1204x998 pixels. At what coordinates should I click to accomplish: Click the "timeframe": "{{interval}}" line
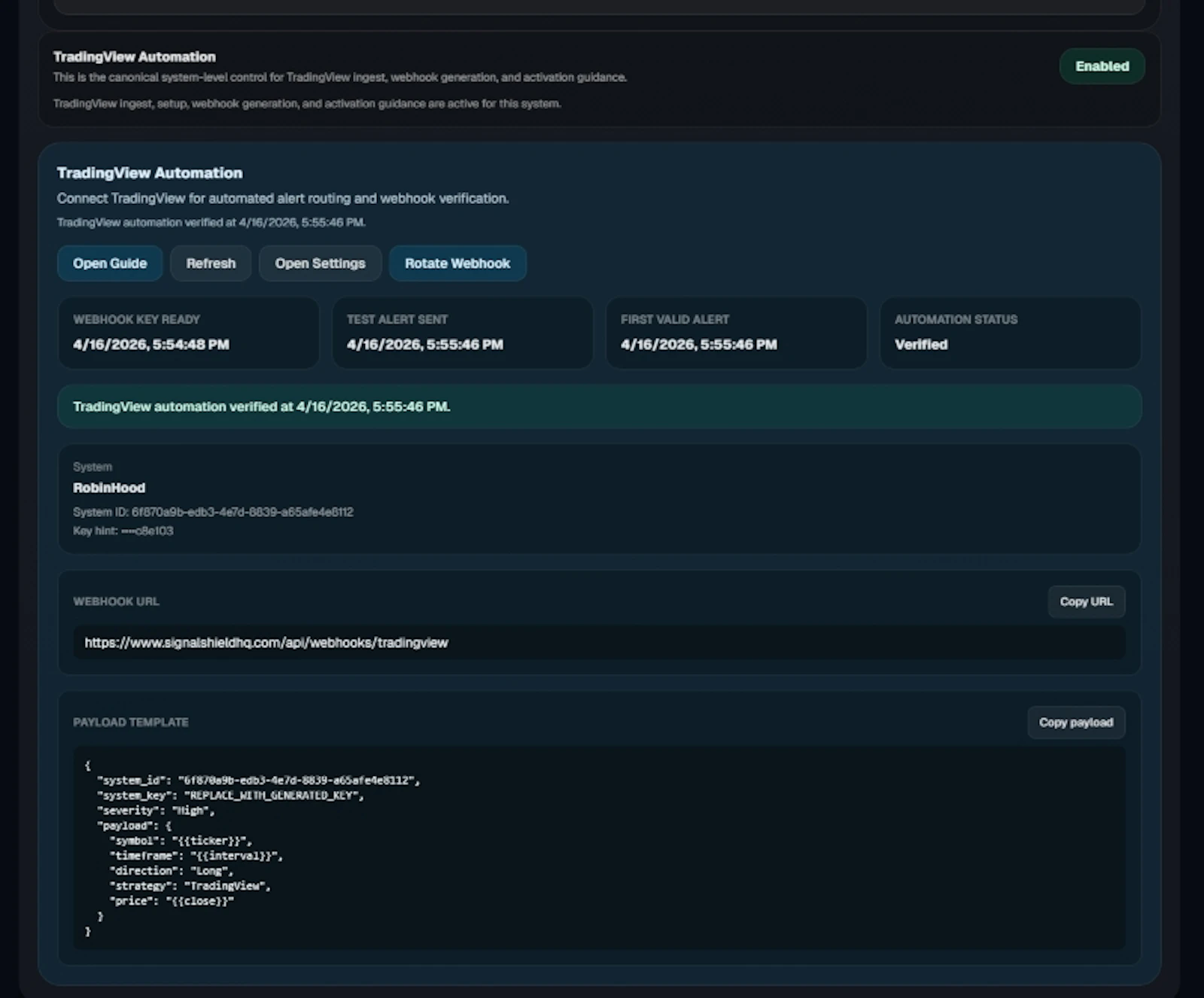point(196,856)
